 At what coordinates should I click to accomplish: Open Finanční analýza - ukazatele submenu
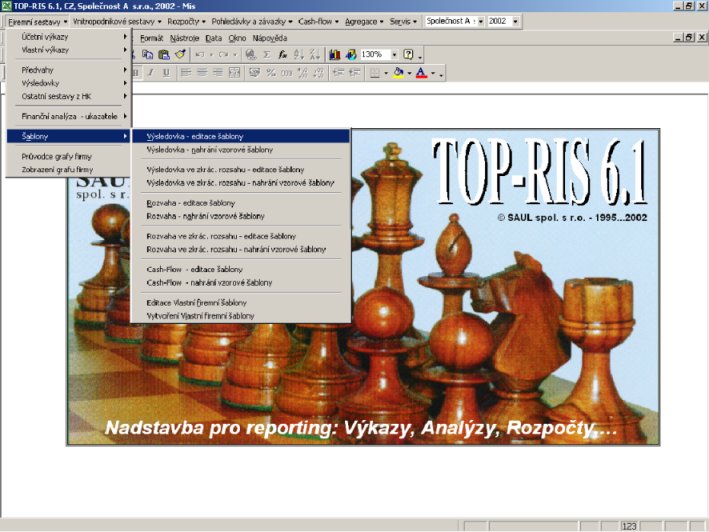pyautogui.click(x=69, y=116)
